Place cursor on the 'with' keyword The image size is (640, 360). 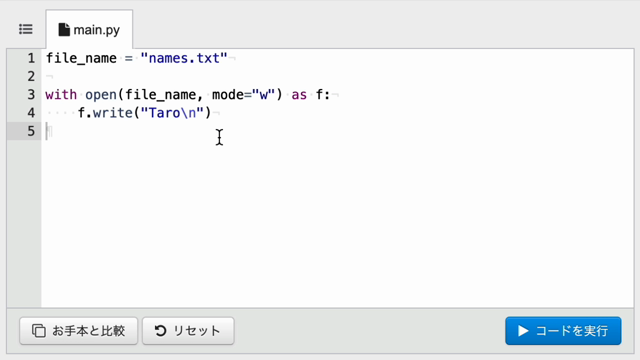61,95
